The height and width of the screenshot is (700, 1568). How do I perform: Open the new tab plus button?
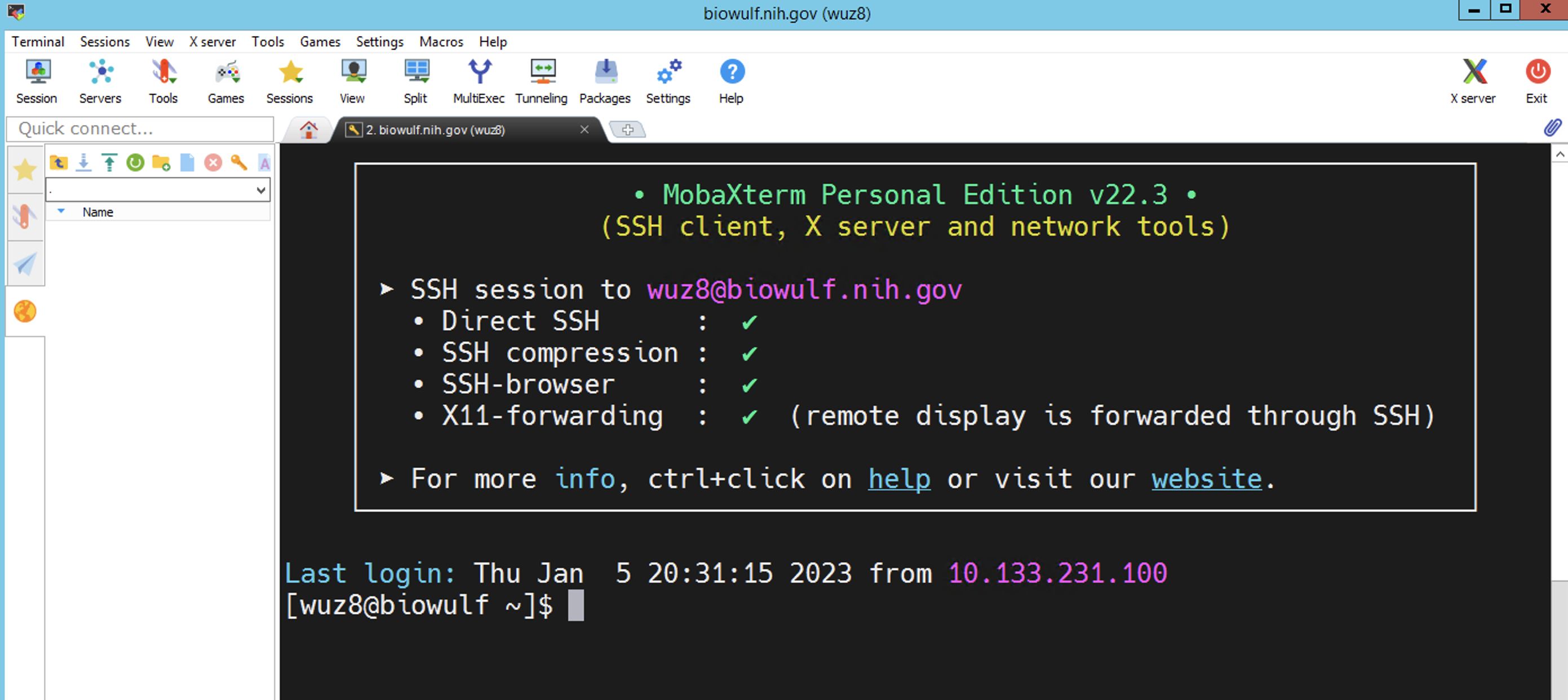[627, 129]
